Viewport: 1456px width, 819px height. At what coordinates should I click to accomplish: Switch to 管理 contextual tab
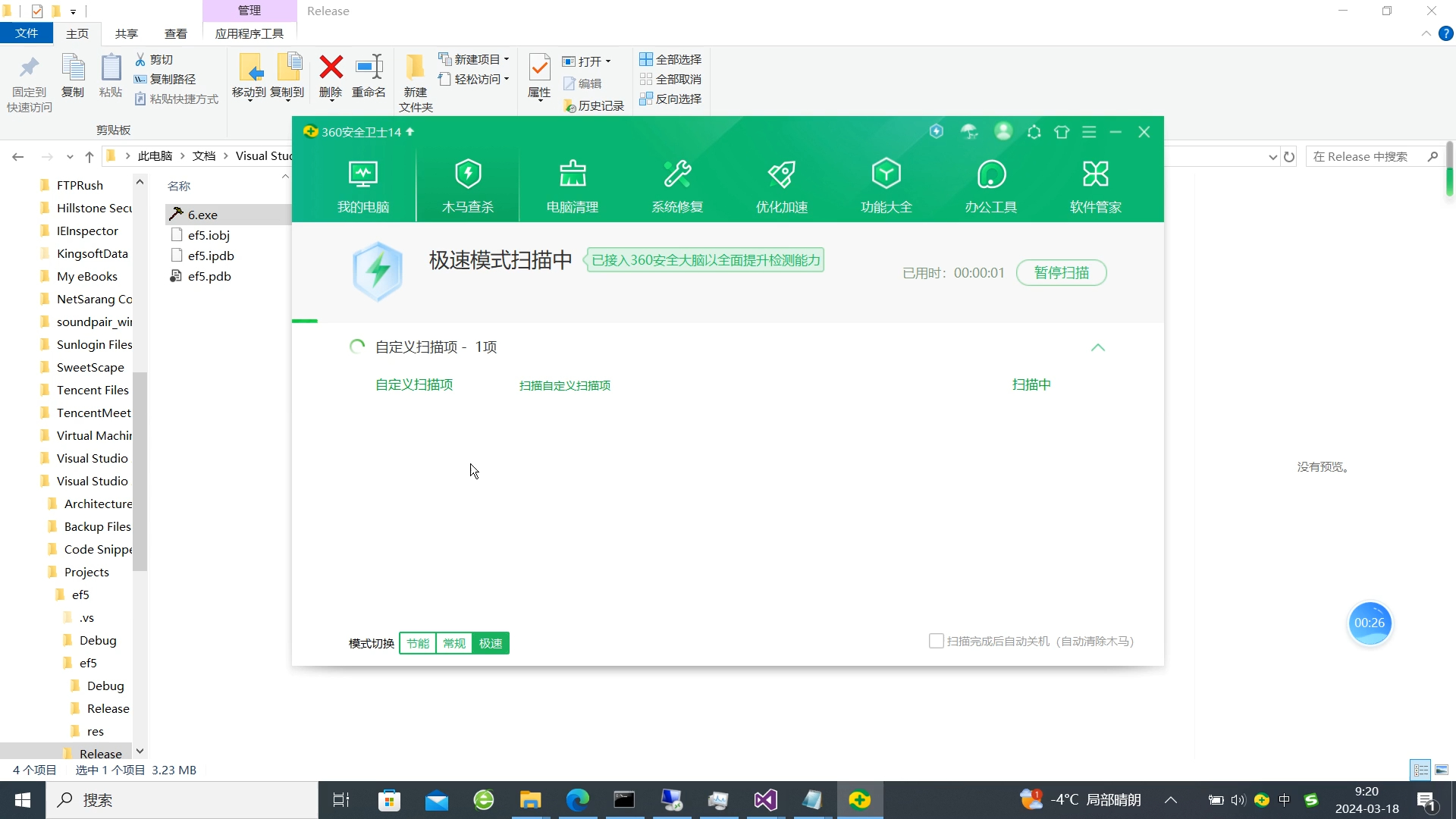[249, 11]
